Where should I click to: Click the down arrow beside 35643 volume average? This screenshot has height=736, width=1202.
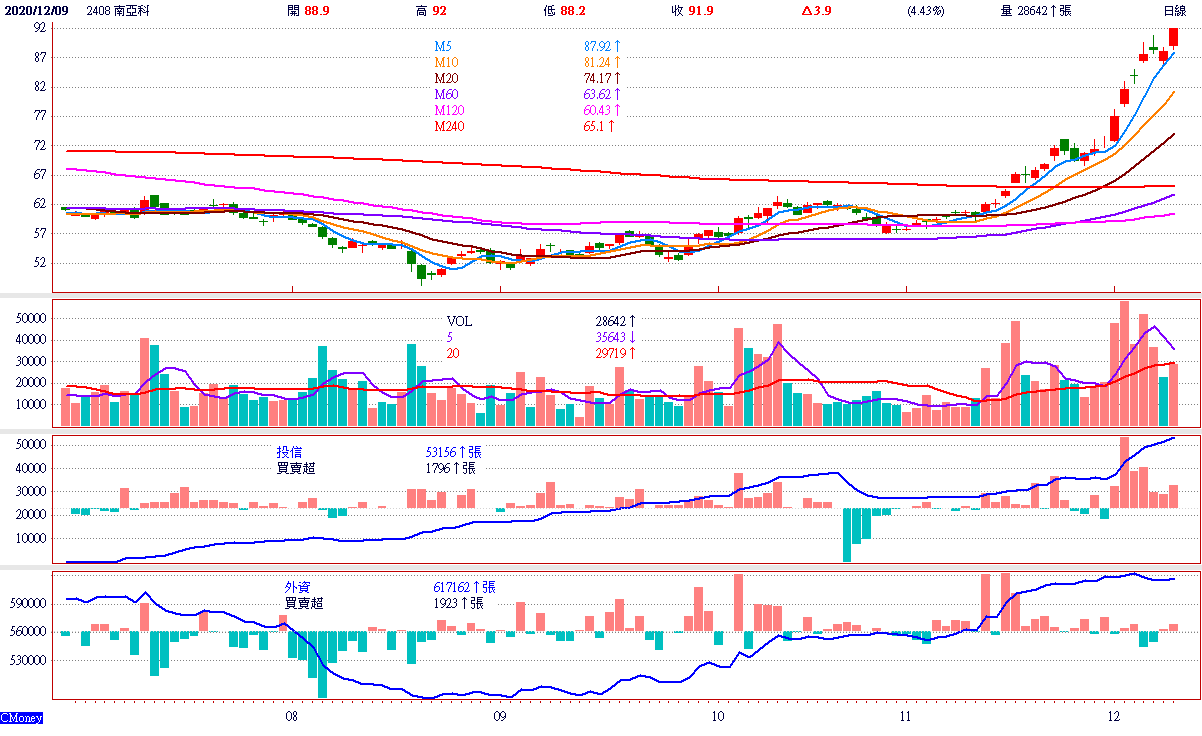(632, 337)
